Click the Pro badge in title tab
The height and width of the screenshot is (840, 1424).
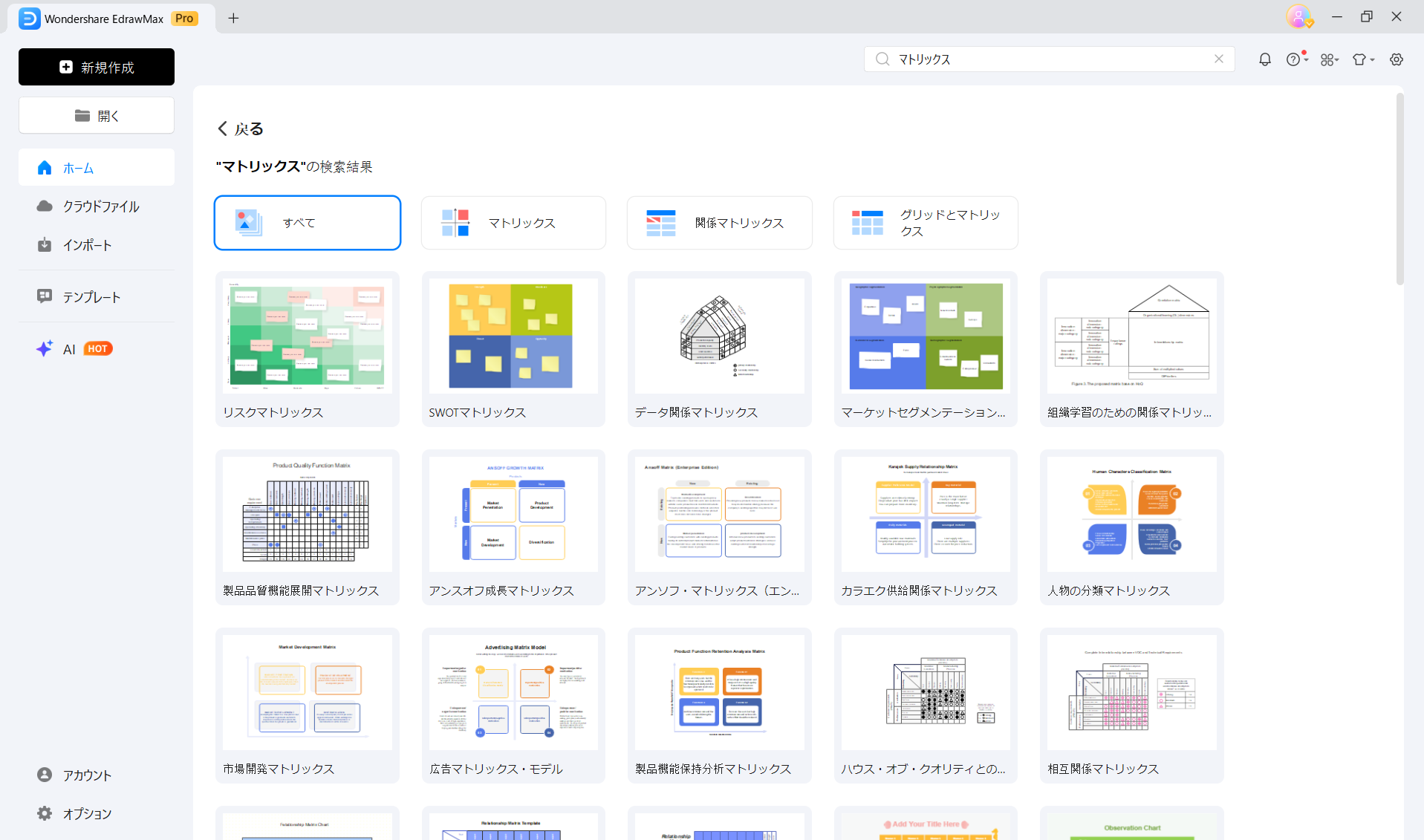[x=184, y=19]
